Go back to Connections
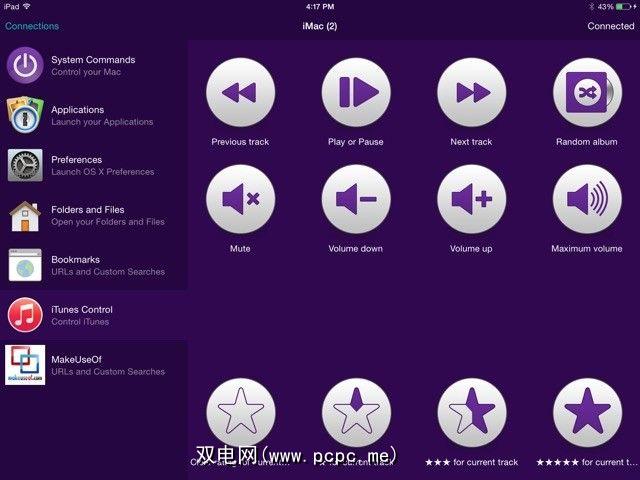Viewport: 640px width, 480px height. [x=32, y=26]
